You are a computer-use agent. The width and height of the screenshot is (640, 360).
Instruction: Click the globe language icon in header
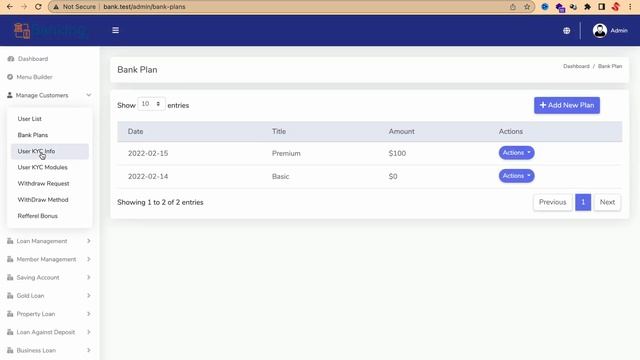click(567, 31)
